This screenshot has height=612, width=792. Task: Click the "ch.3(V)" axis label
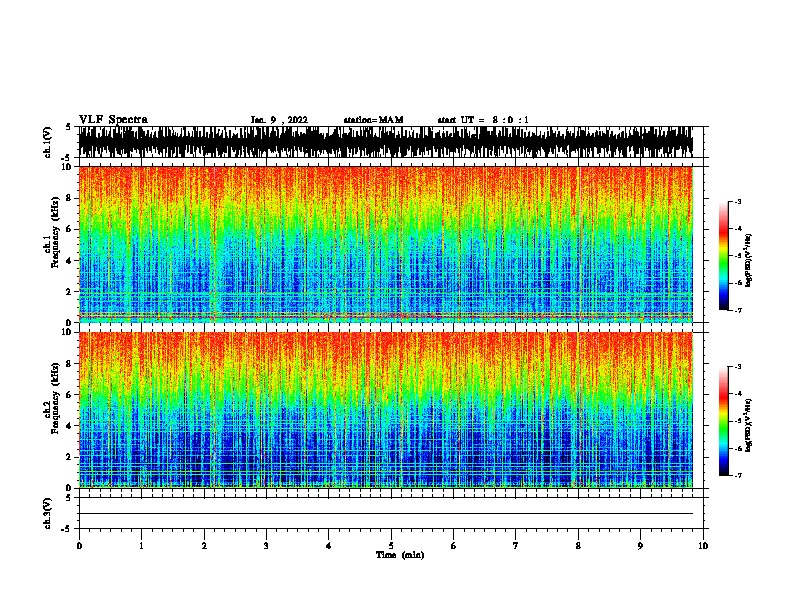(47, 513)
